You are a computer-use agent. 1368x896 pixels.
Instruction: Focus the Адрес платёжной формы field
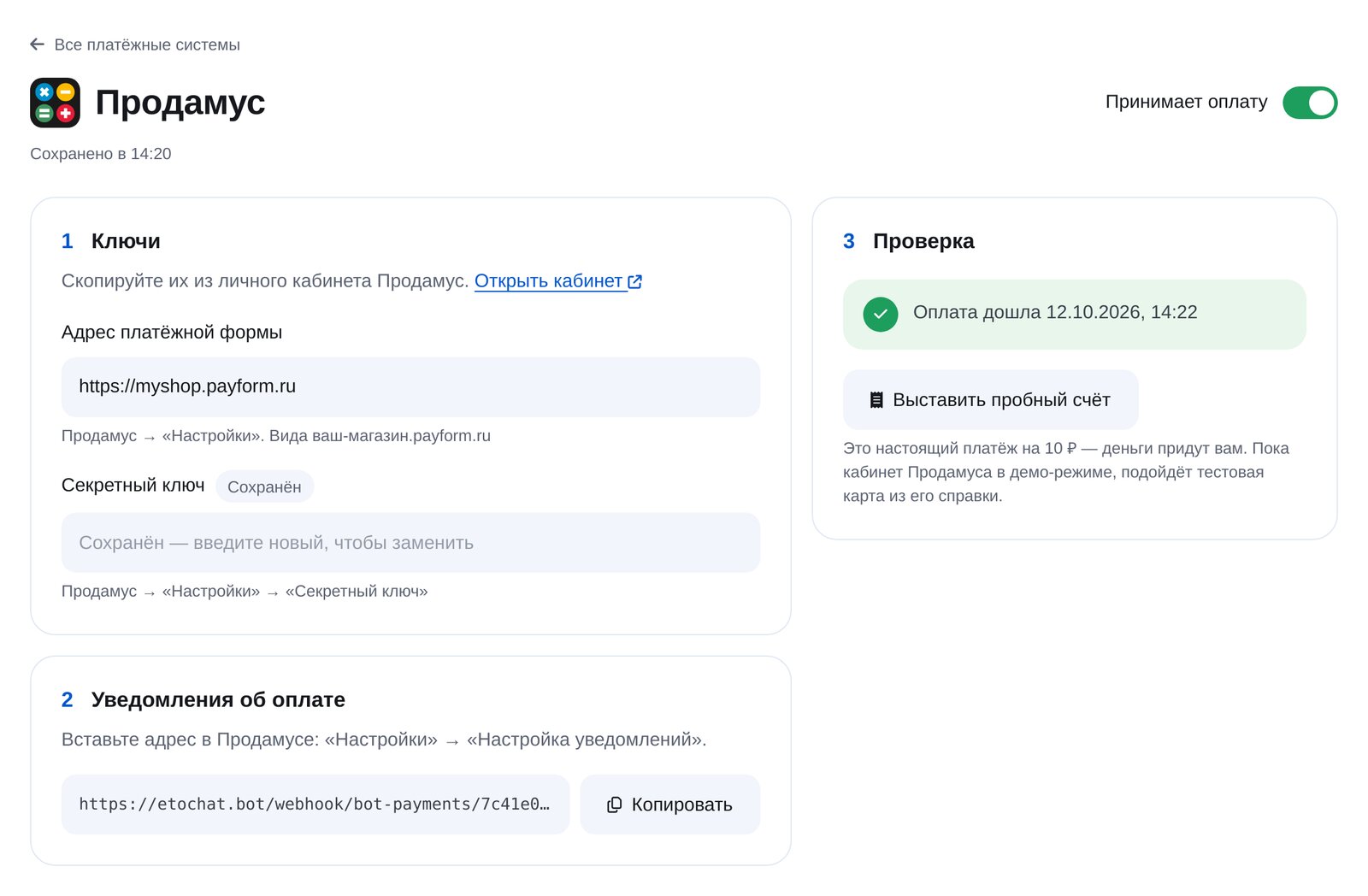(410, 387)
